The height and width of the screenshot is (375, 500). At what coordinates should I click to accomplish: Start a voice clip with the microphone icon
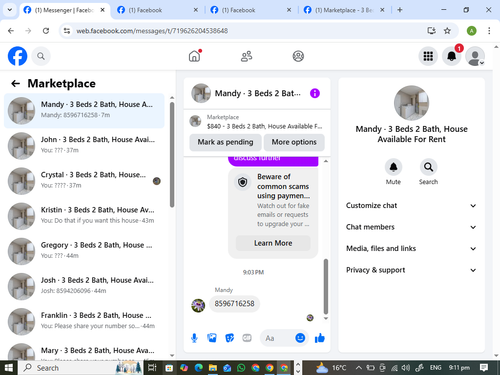pyautogui.click(x=194, y=338)
